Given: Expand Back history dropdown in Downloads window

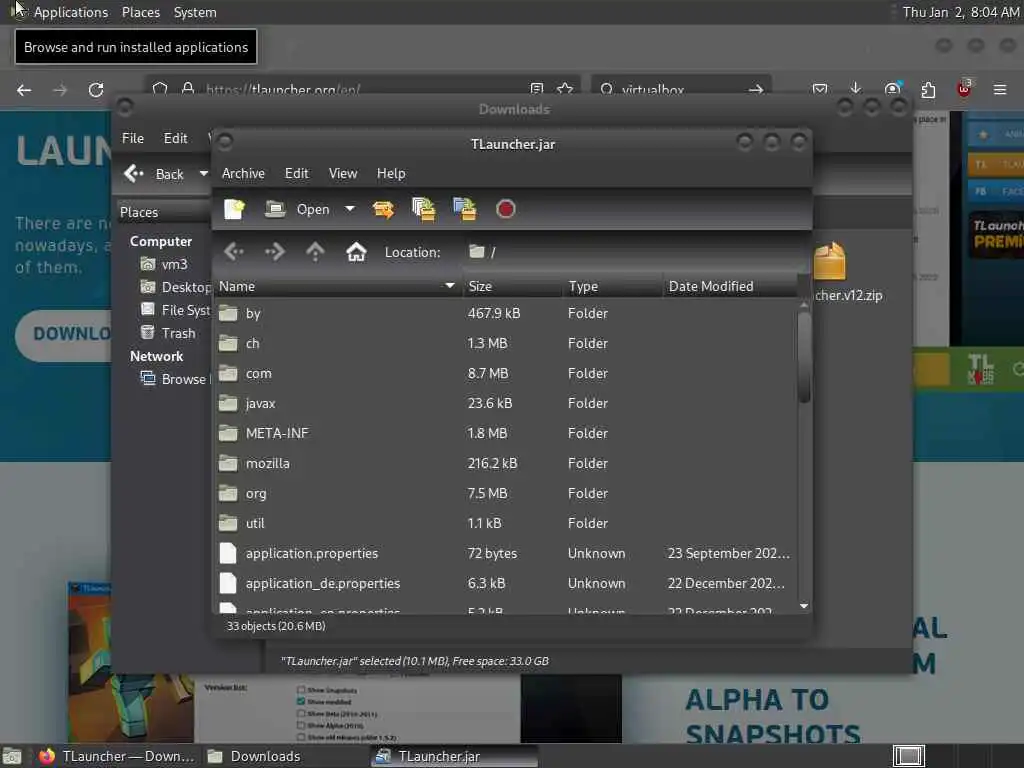Looking at the screenshot, I should click(204, 174).
